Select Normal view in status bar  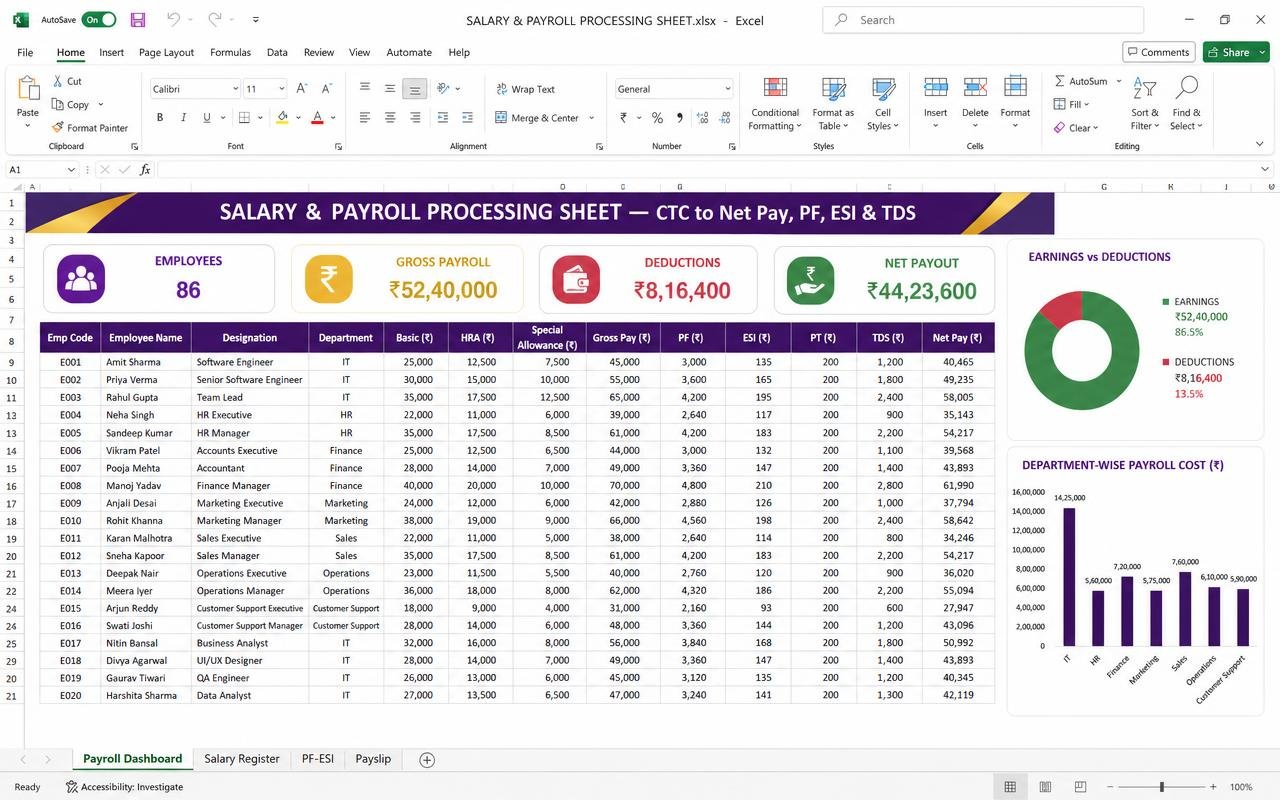[1010, 787]
